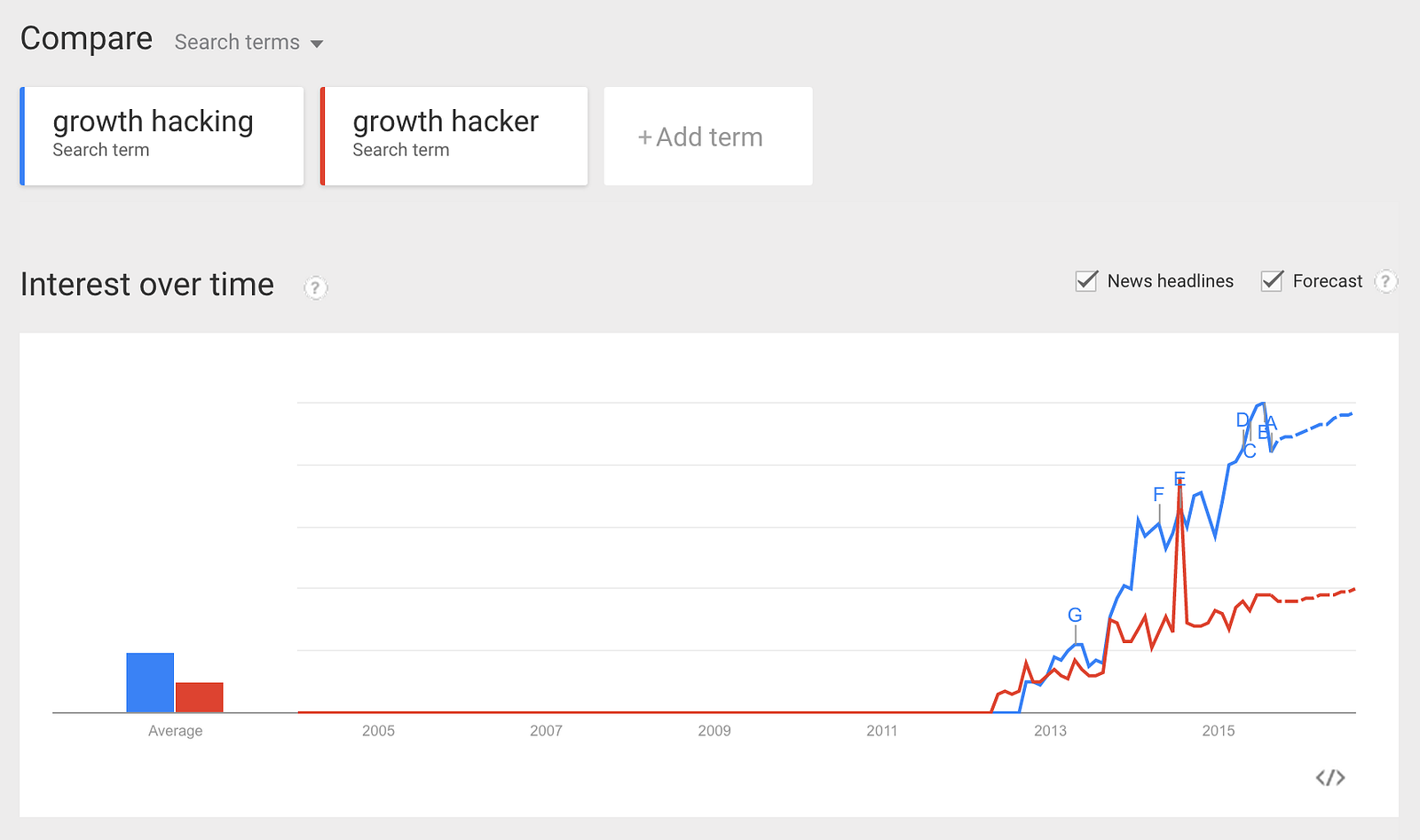1420x840 pixels.
Task: Click the plus icon in Add term
Action: coord(645,137)
